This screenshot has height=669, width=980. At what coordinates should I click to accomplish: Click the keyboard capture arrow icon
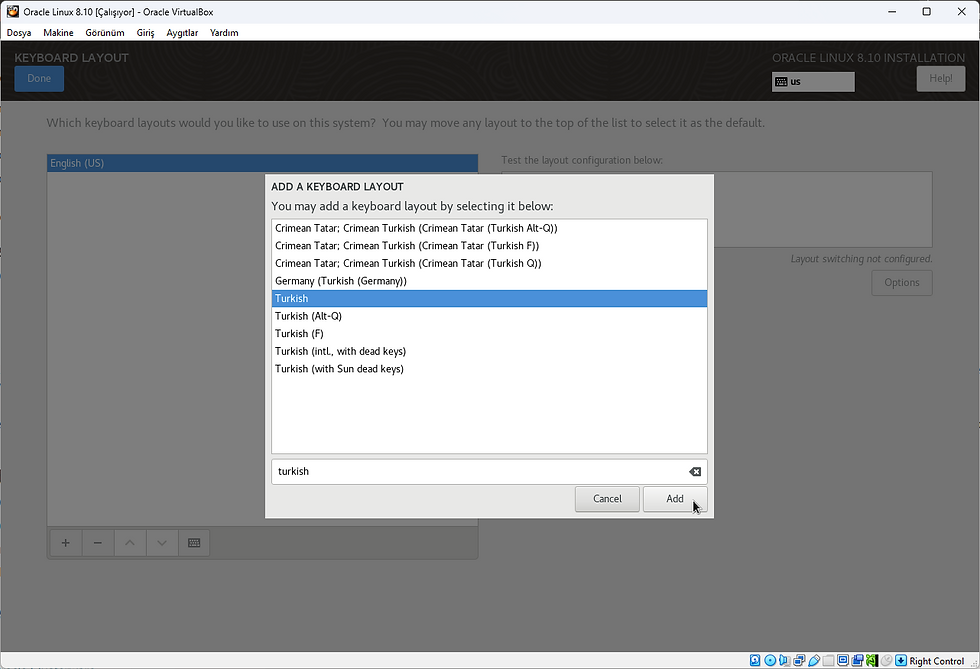[x=901, y=660]
